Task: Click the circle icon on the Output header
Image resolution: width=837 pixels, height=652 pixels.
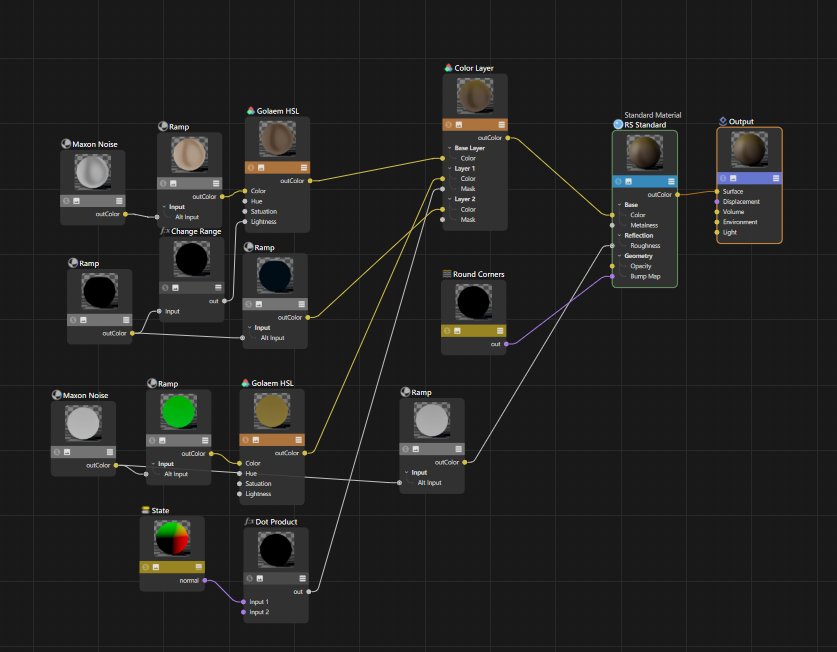Action: (x=723, y=178)
